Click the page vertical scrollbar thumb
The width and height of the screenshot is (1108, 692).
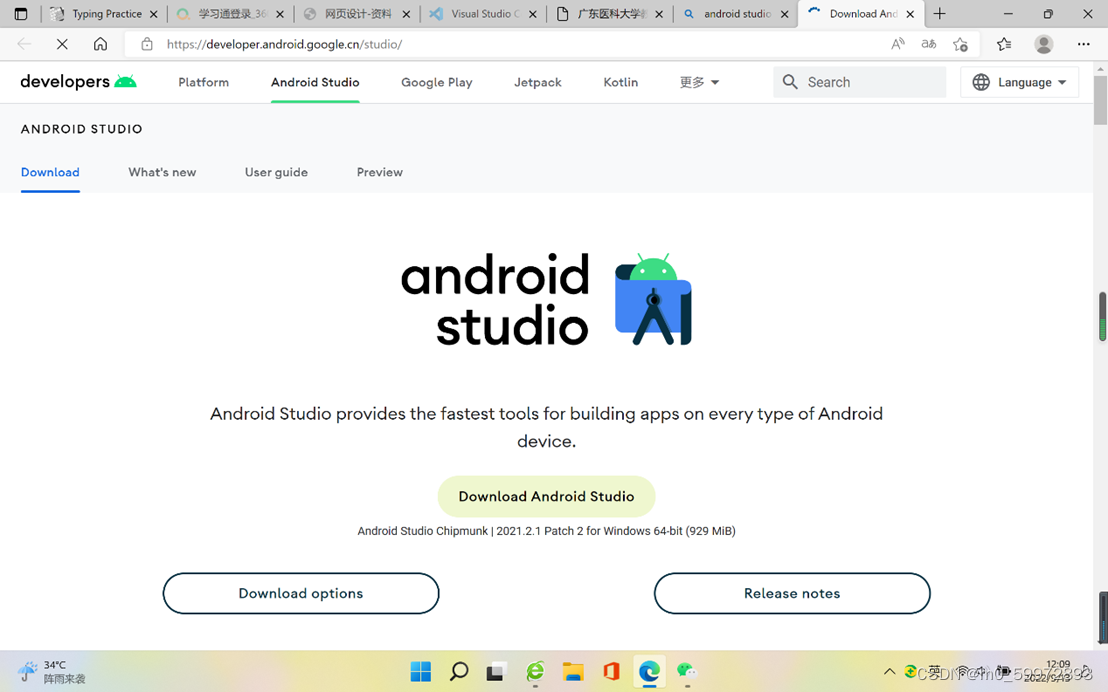tap(1100, 100)
